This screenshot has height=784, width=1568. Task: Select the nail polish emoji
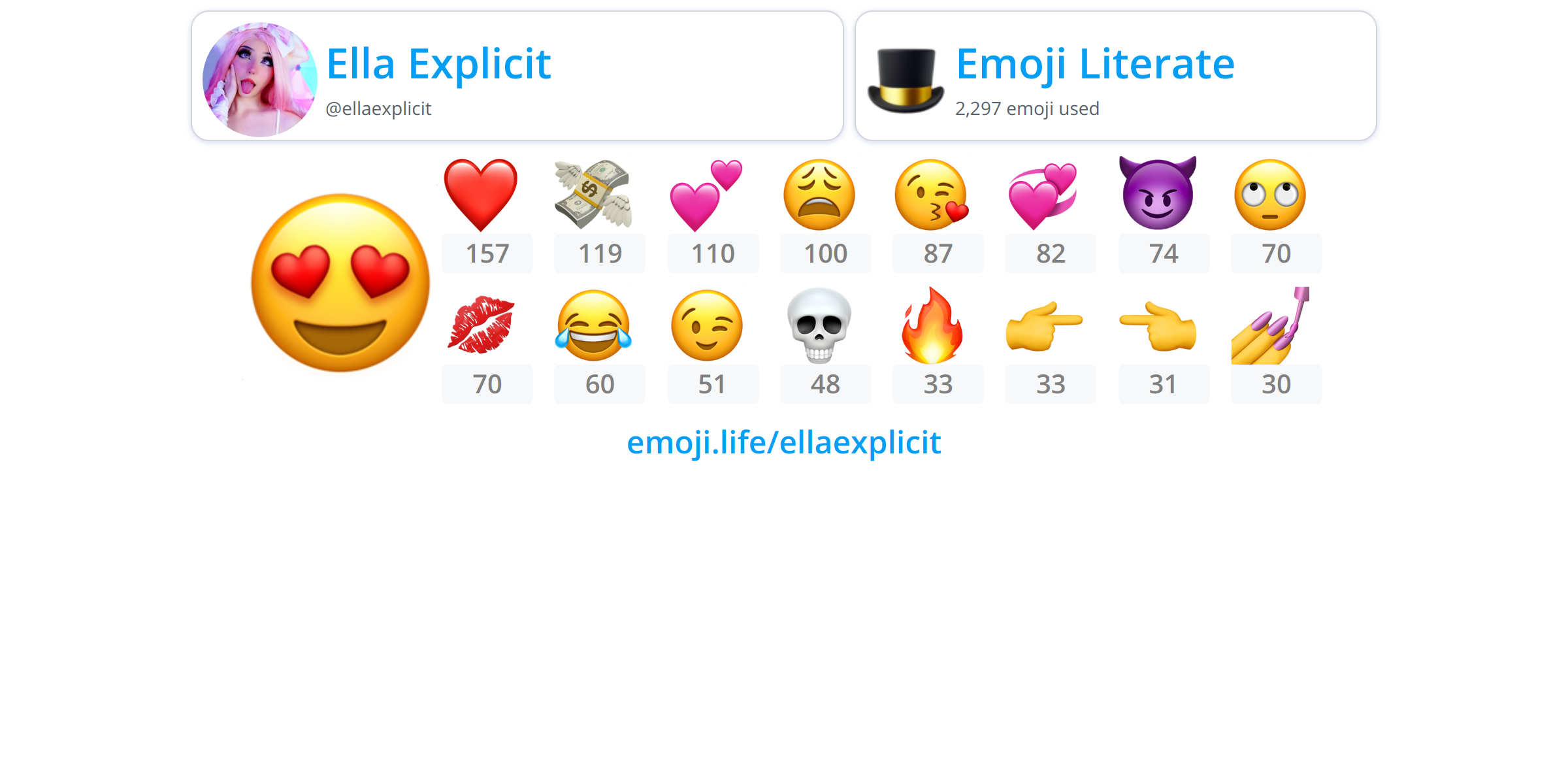[1271, 325]
